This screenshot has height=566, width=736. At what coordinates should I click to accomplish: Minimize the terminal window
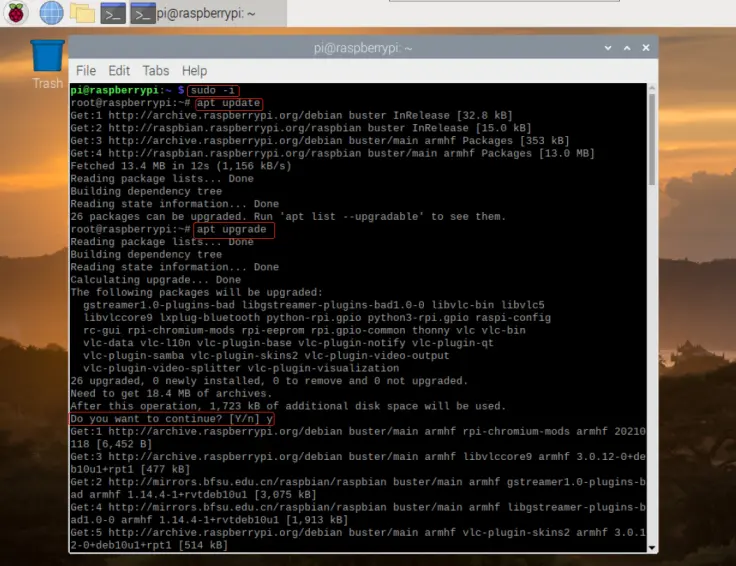tap(609, 48)
